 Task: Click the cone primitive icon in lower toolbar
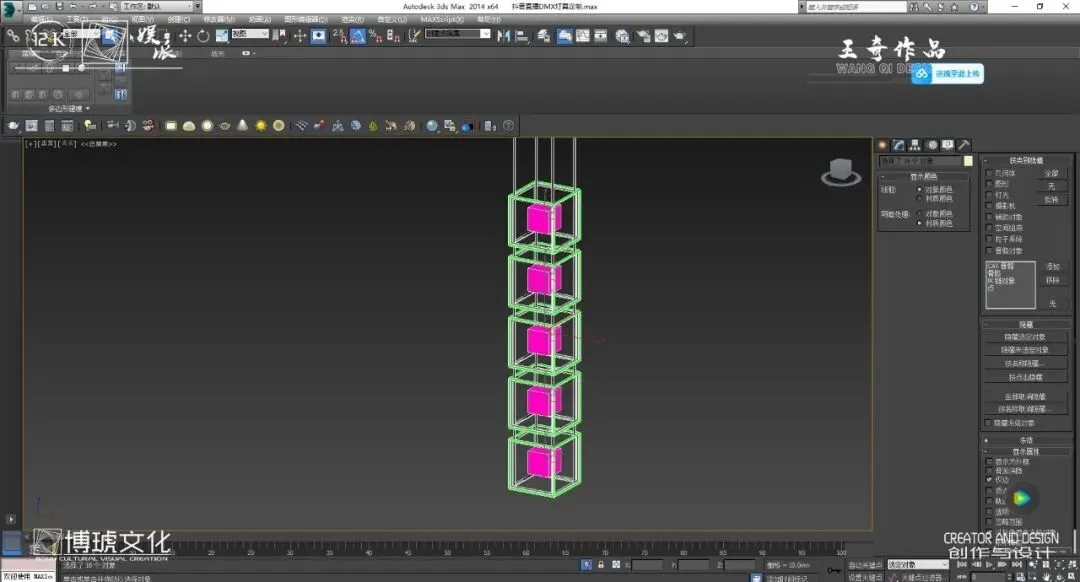point(242,125)
